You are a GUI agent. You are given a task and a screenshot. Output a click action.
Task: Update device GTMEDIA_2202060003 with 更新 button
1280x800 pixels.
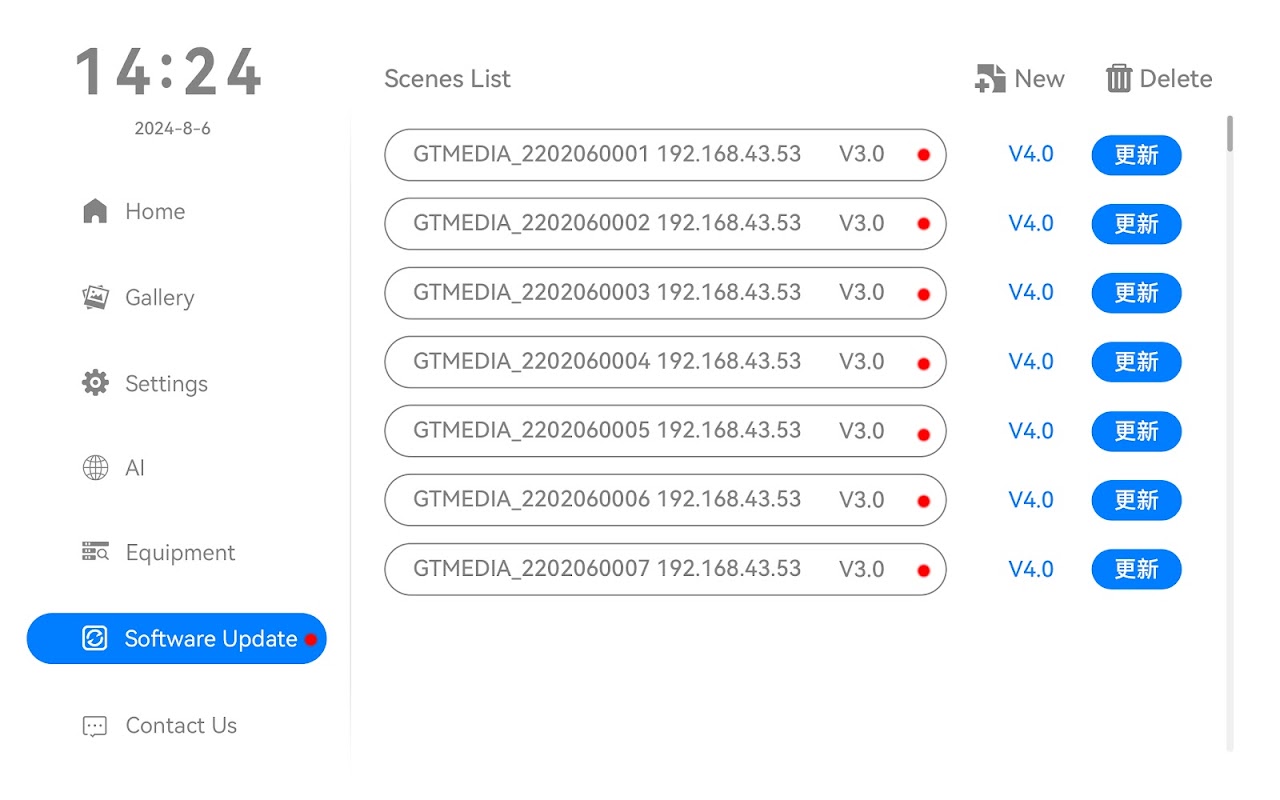1136,293
